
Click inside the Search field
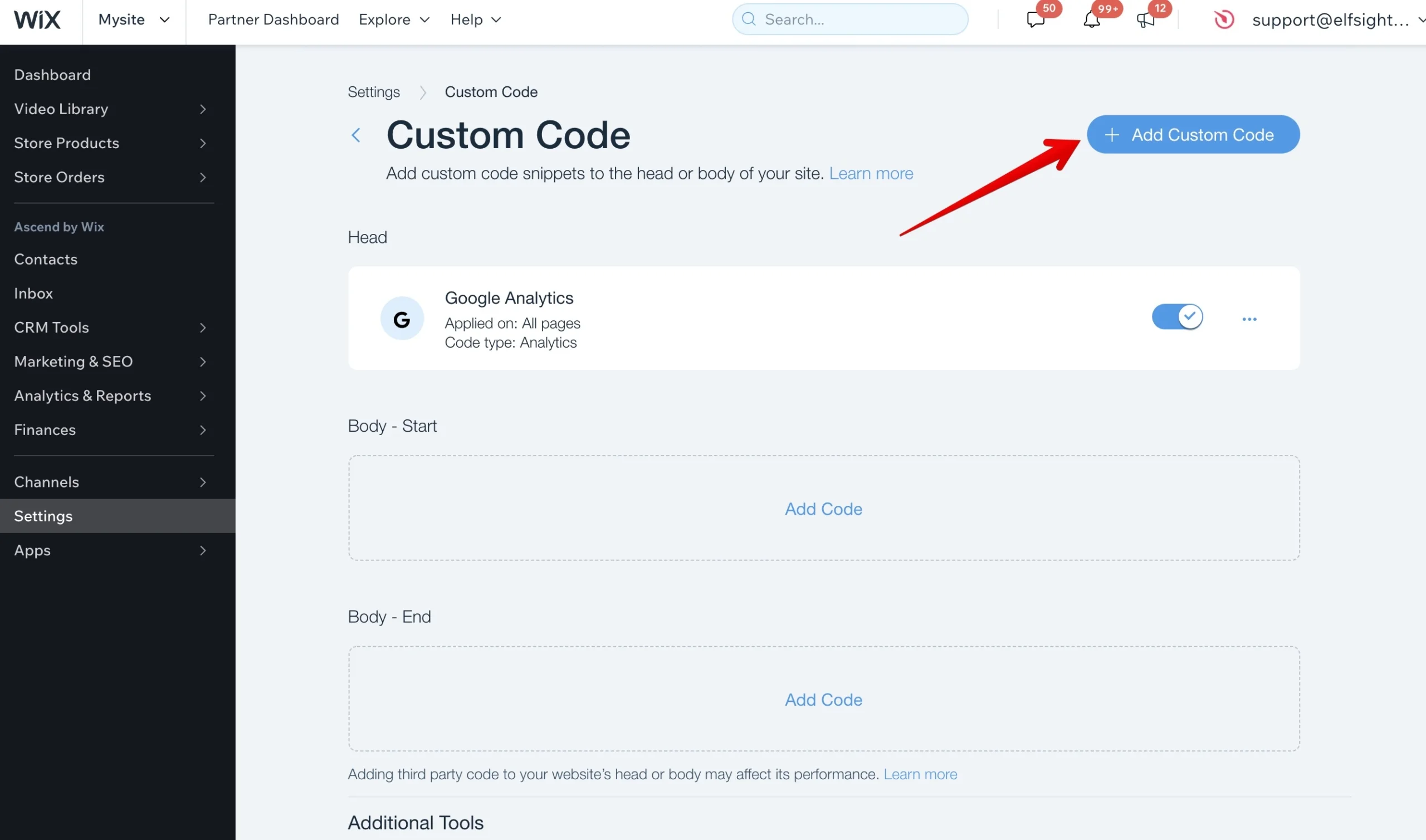(x=850, y=19)
